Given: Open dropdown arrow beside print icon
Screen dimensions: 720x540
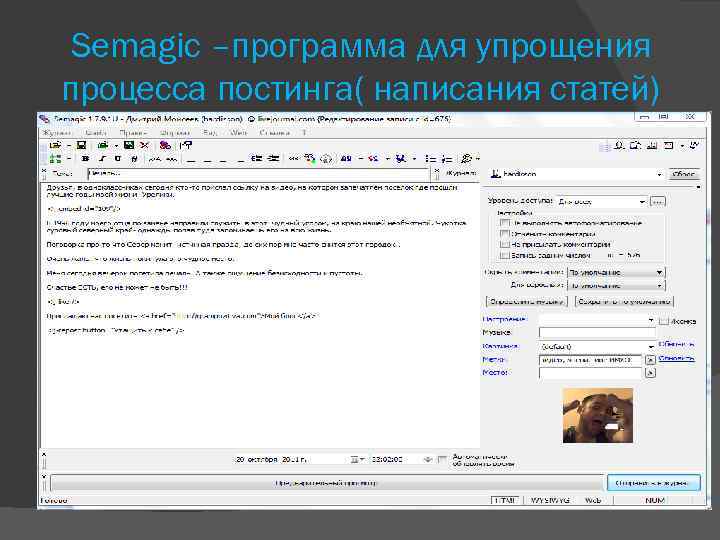Looking at the screenshot, I should click(x=116, y=146).
